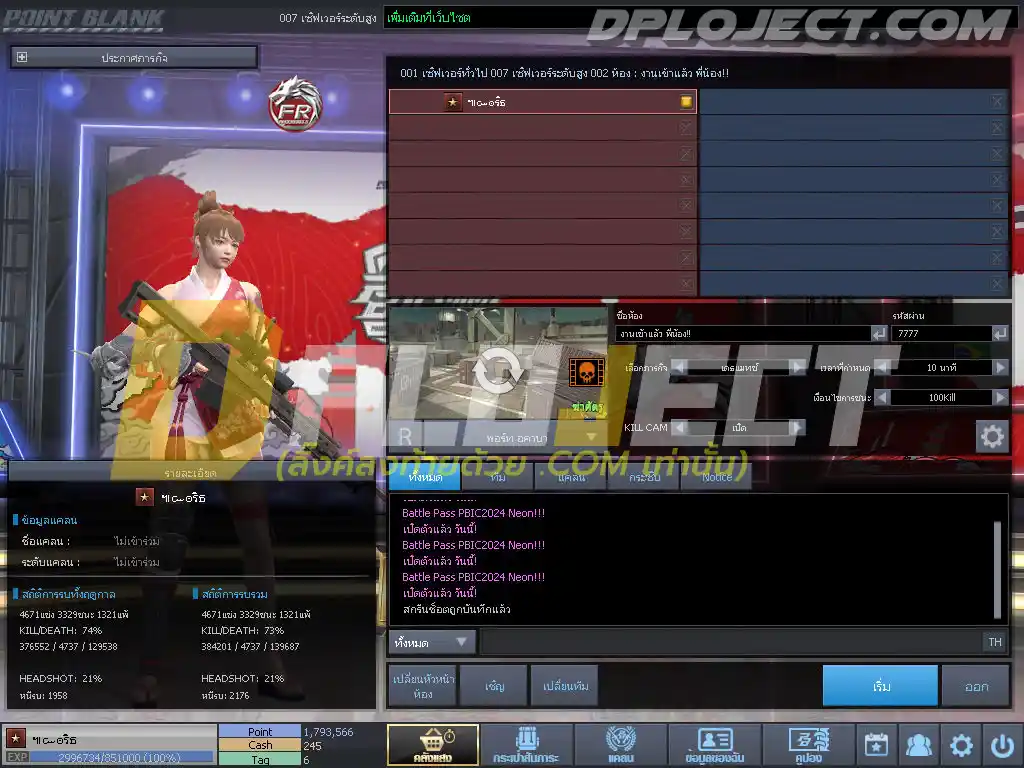
Task: Click the orange skull deathmatch mode icon
Action: 586,372
